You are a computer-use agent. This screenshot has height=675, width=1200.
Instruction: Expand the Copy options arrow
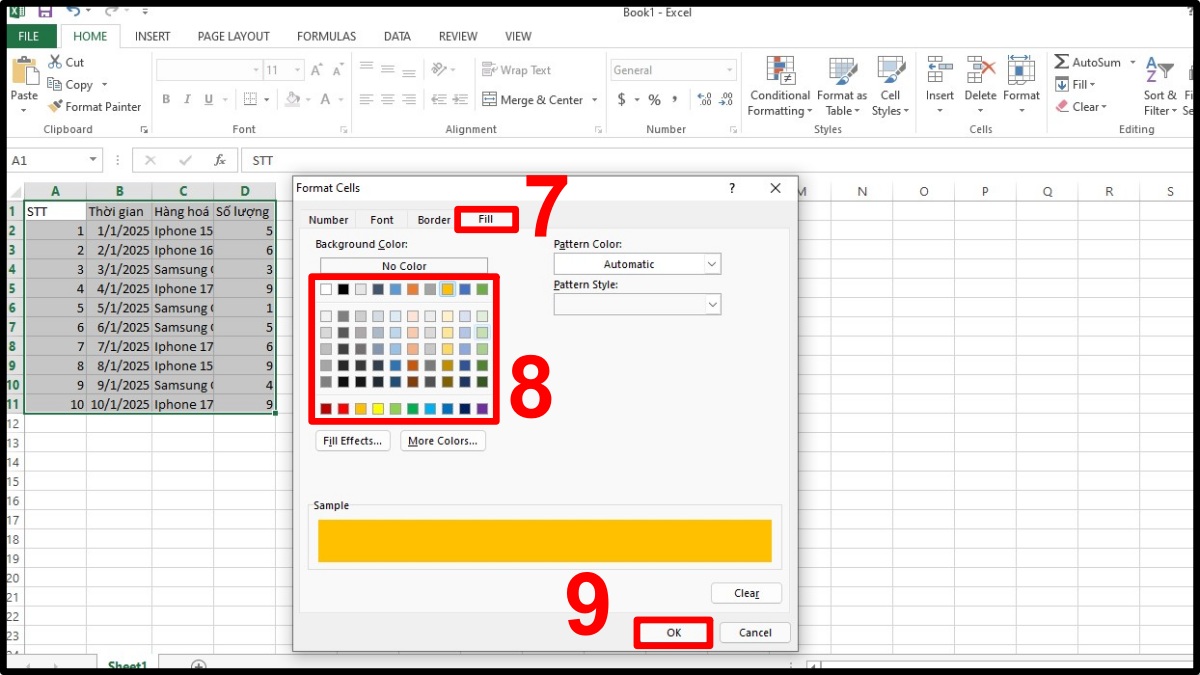(x=104, y=85)
